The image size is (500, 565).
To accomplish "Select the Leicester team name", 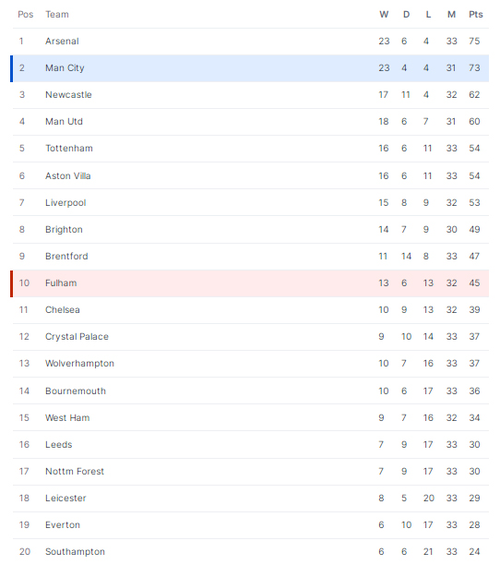I will (x=66, y=498).
